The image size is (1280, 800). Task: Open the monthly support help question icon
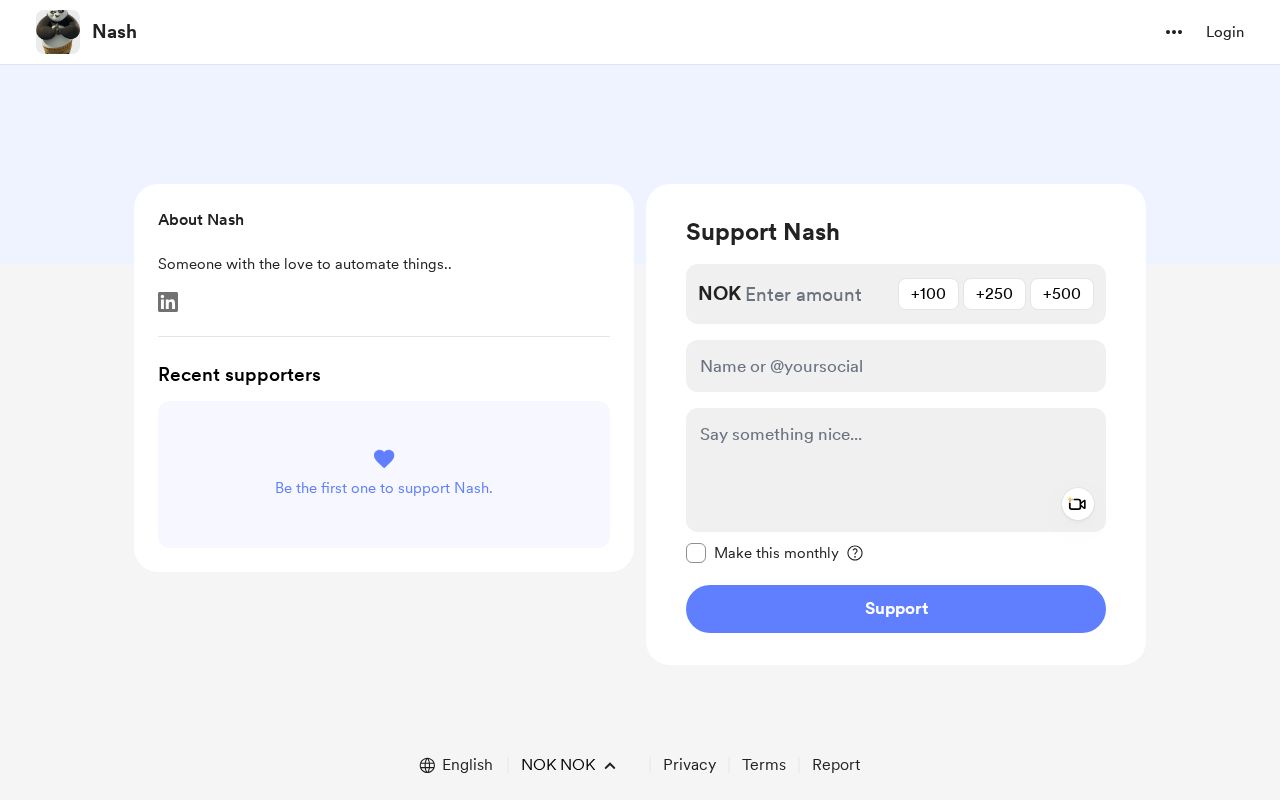[855, 553]
